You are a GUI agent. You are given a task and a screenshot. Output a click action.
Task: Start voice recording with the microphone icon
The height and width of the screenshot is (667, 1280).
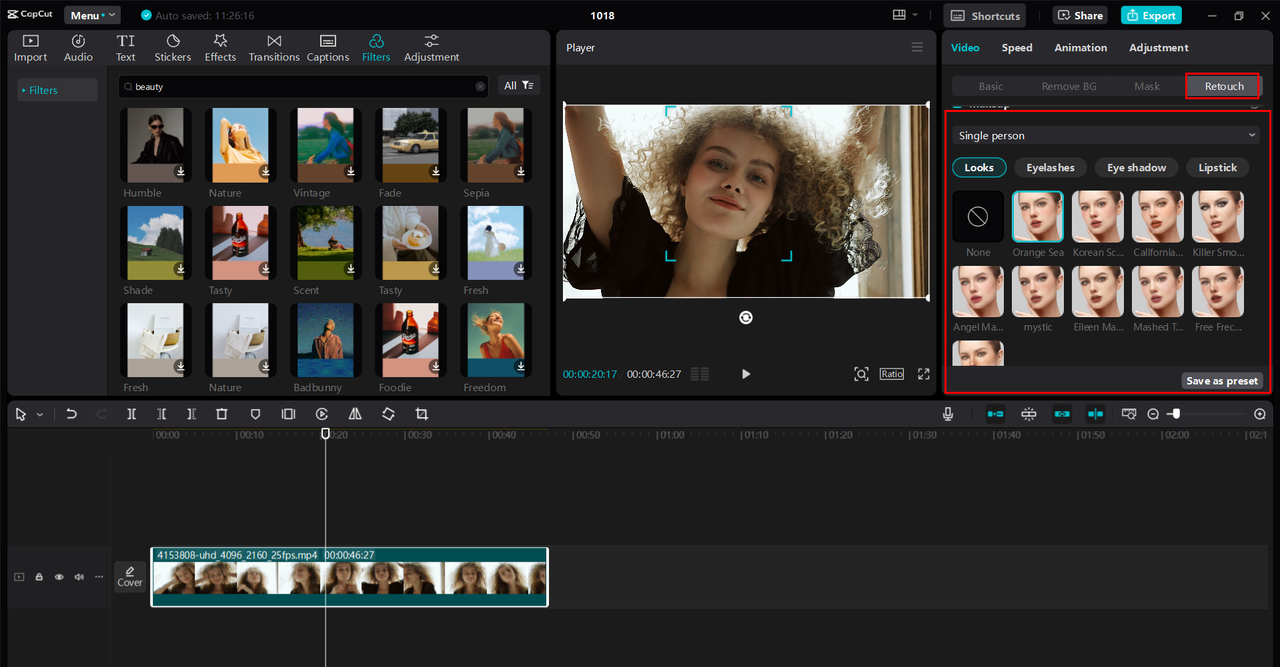pyautogui.click(x=948, y=414)
